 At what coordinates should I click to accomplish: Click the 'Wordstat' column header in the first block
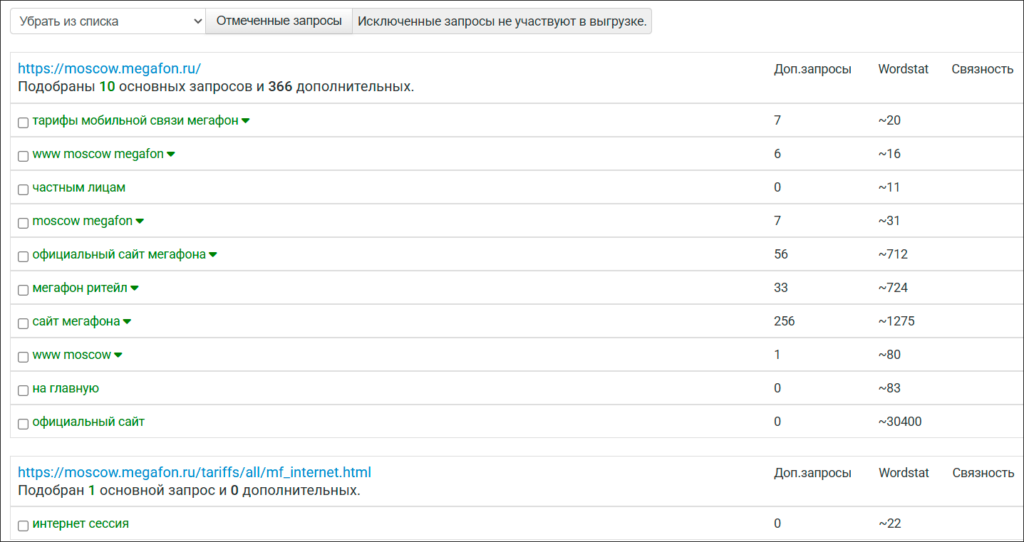(x=903, y=69)
